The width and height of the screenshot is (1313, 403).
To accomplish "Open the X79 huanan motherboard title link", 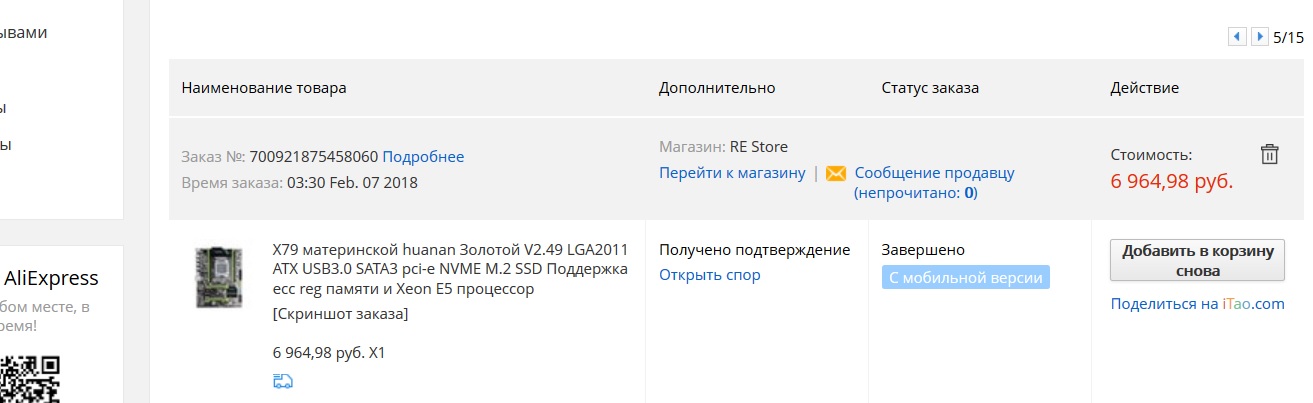I will [450, 269].
